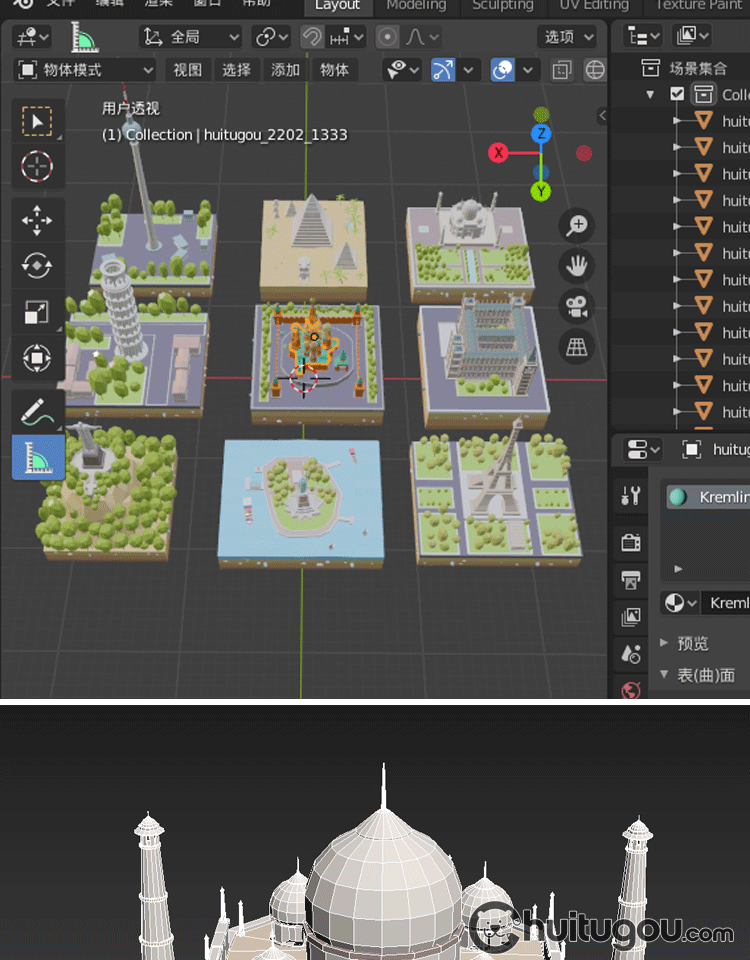This screenshot has height=960, width=750.
Task: Open the material browse dropdown beside Kreml
Action: (x=680, y=603)
